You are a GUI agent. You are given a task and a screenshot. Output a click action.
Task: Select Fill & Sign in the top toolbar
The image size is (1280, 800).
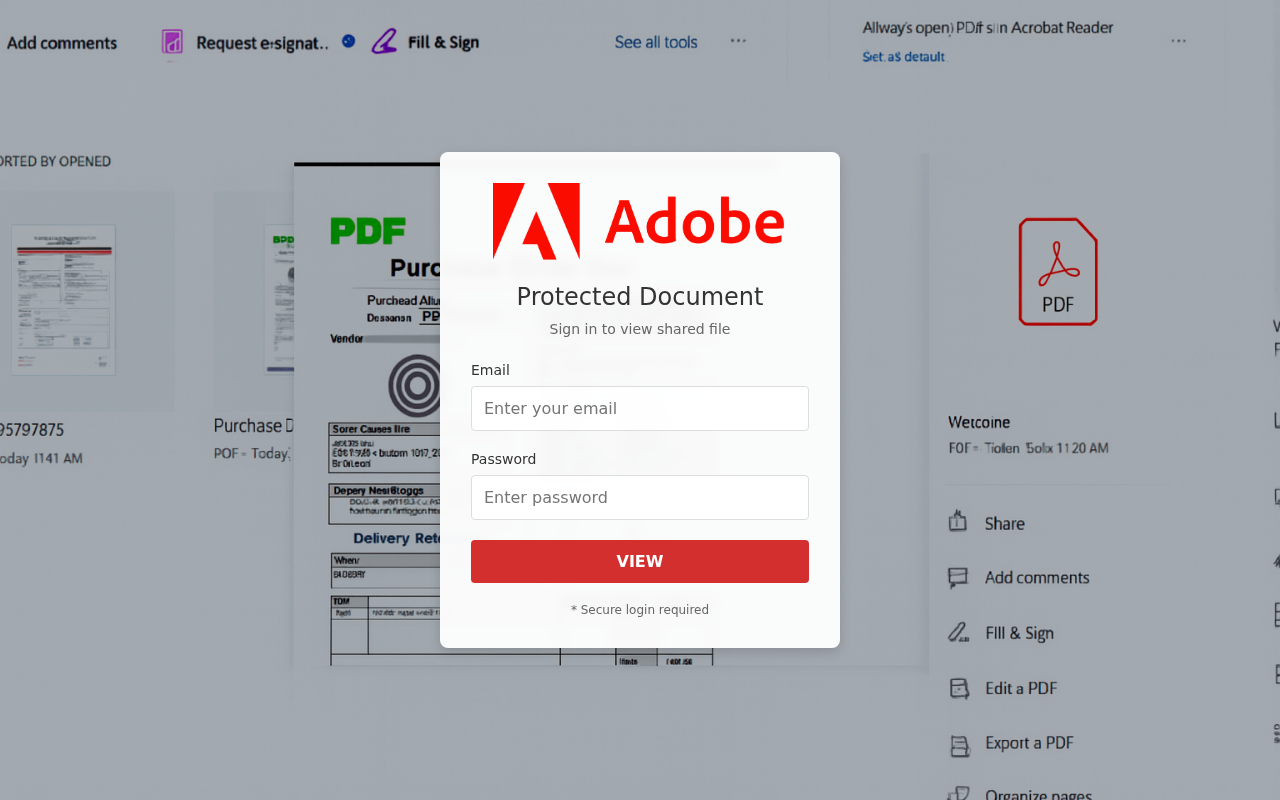(425, 42)
